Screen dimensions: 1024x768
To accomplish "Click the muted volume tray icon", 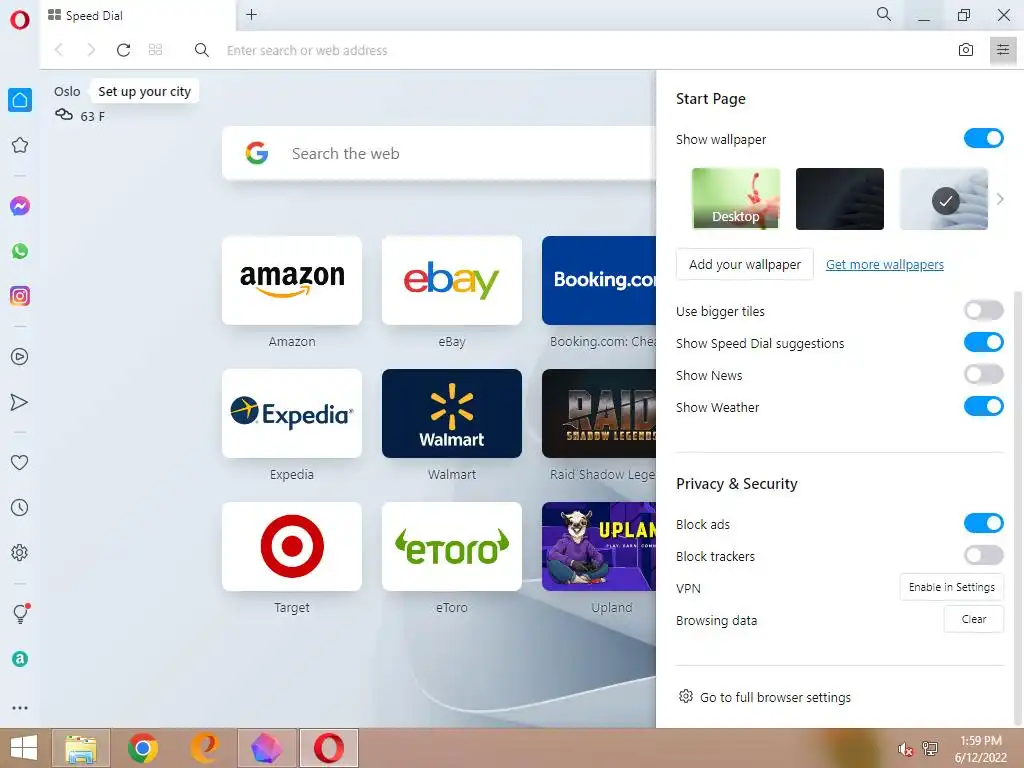I will click(x=905, y=749).
